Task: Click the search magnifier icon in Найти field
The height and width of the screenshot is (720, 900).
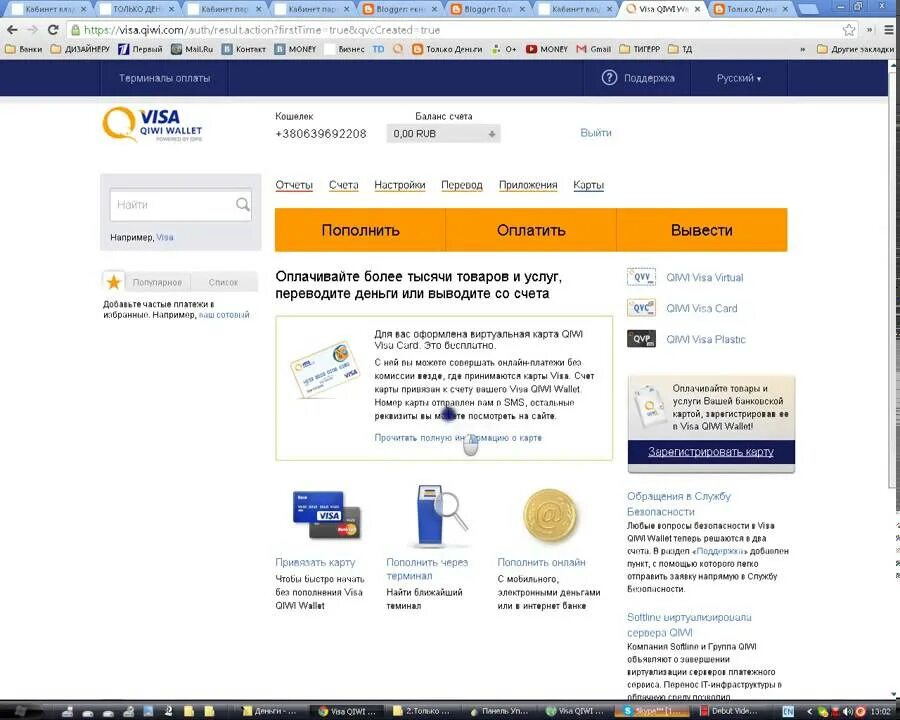Action: pyautogui.click(x=242, y=204)
